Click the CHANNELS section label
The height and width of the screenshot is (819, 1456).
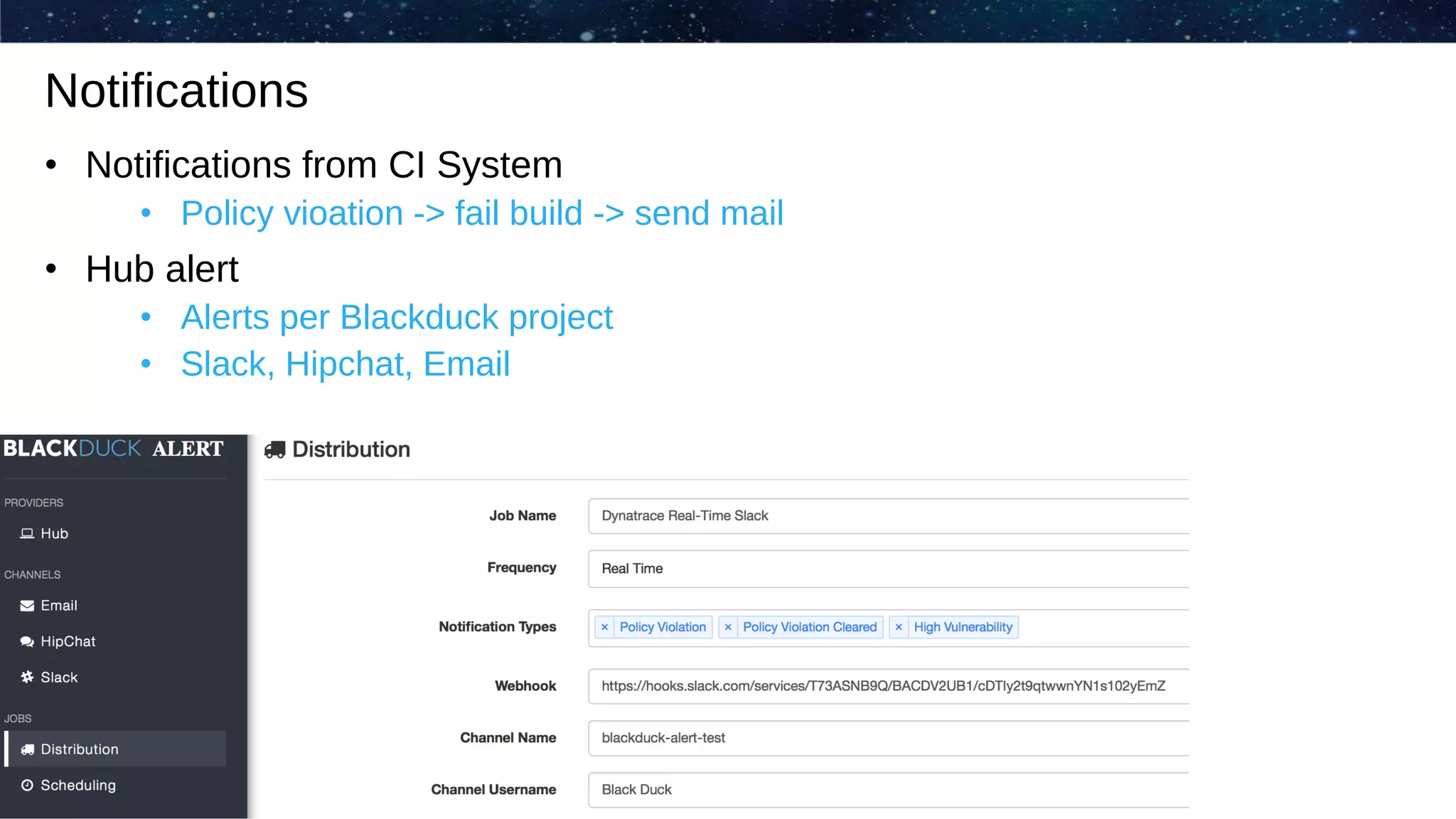tap(32, 574)
